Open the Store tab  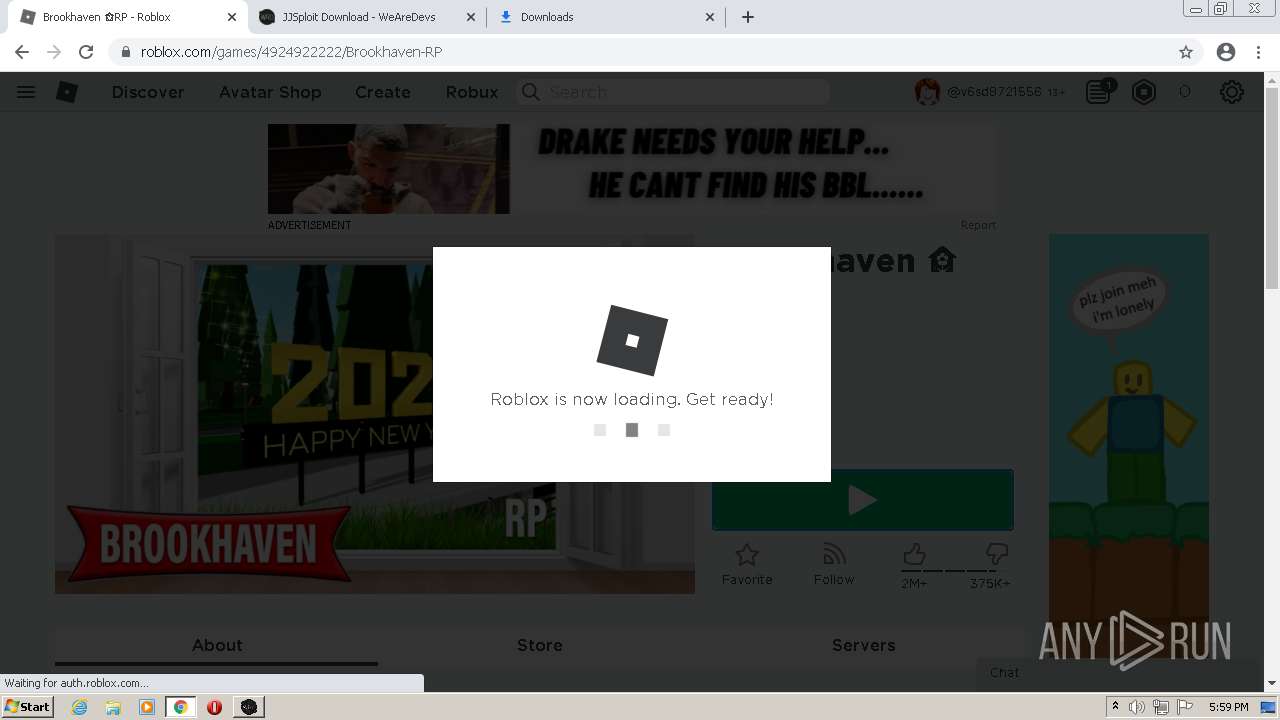tap(540, 645)
